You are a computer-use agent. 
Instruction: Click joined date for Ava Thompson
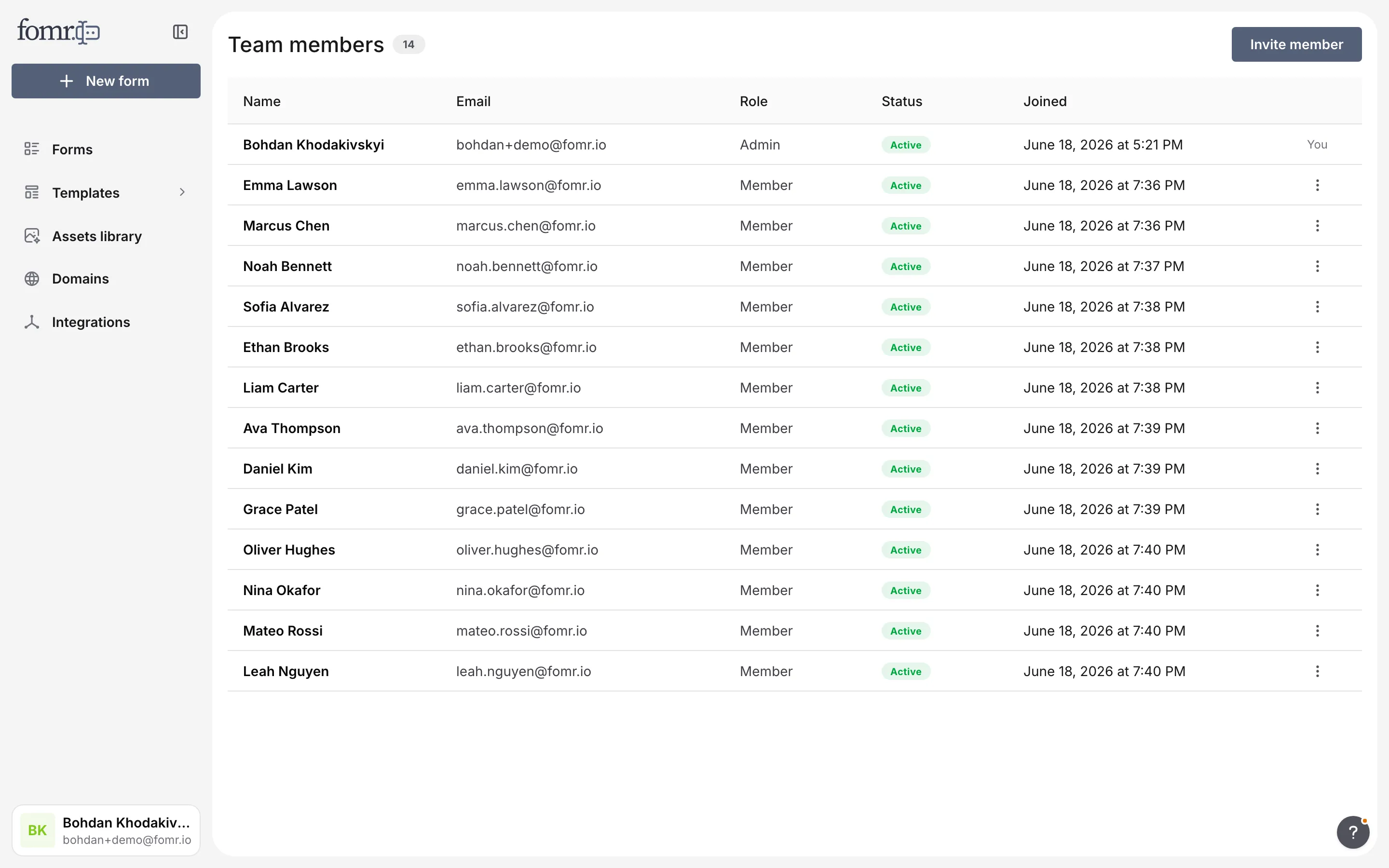click(x=1104, y=428)
